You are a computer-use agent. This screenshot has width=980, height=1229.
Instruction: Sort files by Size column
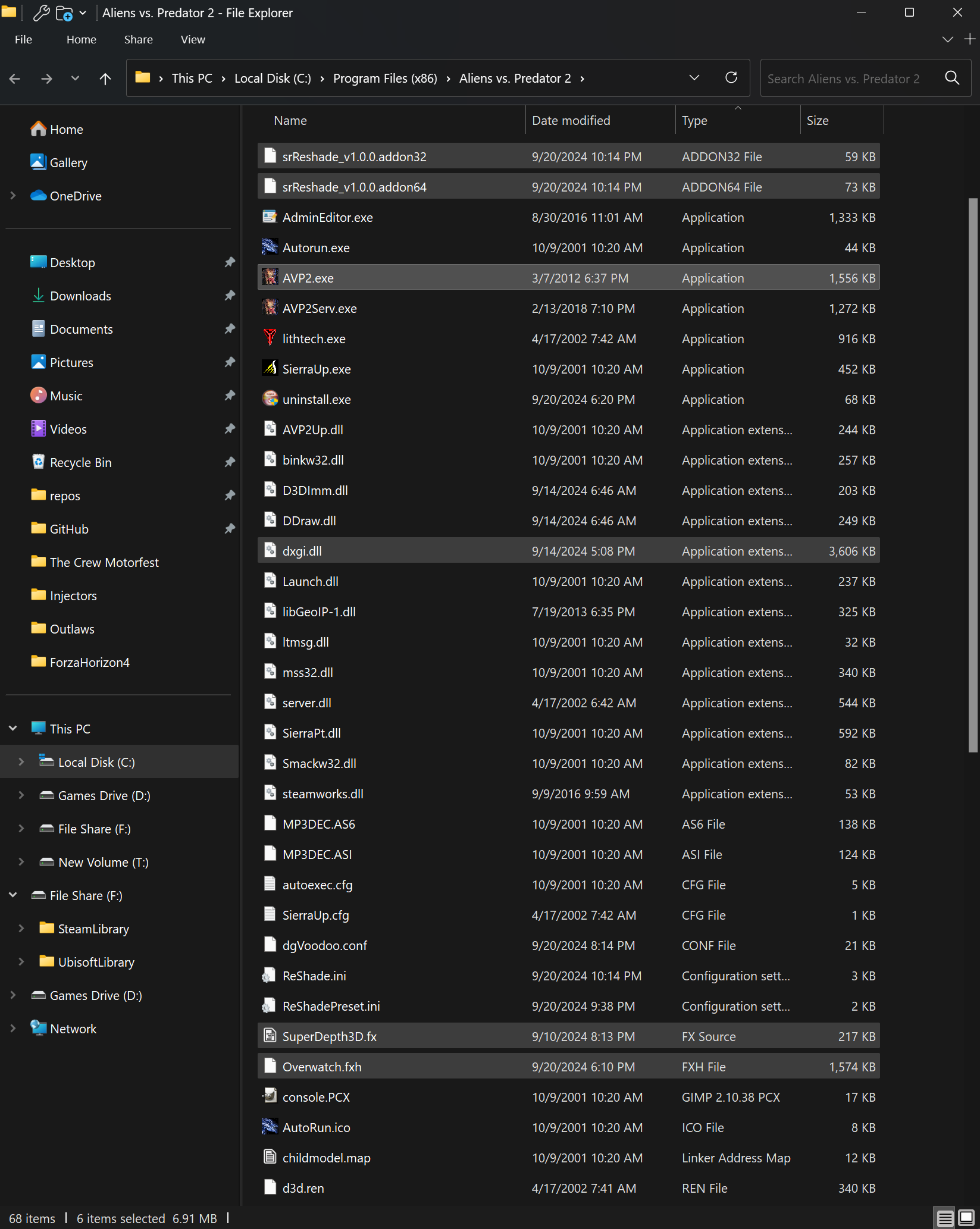[x=842, y=120]
